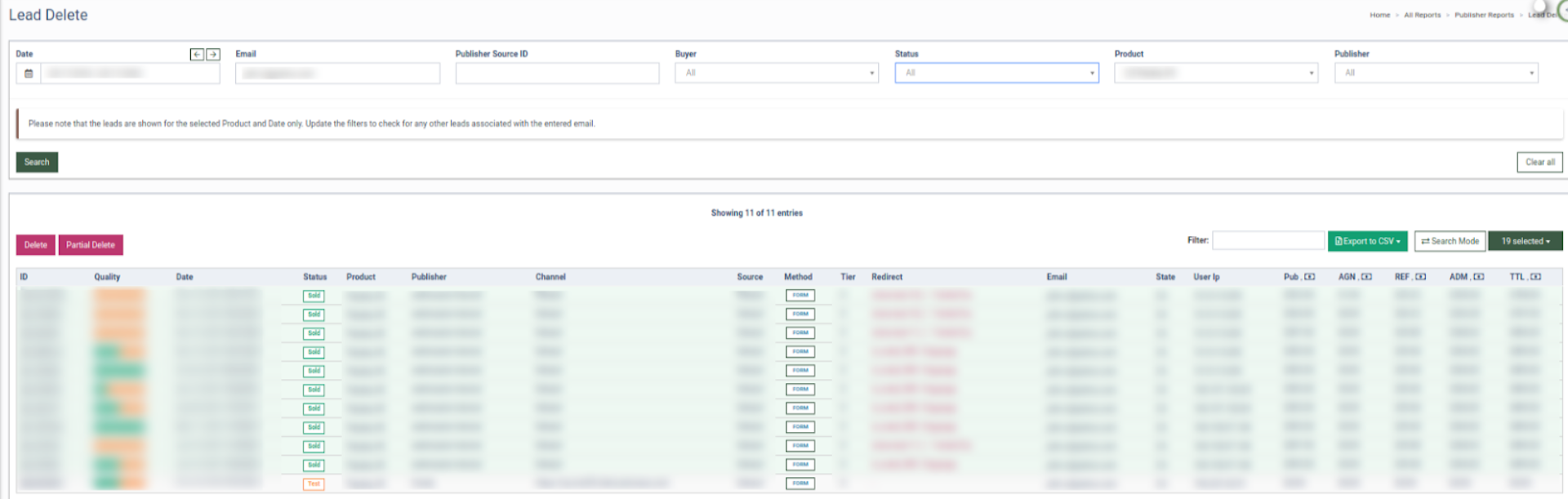Viewport: 1568px width, 499px height.
Task: Open the 19 selected columns dropdown
Action: pos(1525,242)
